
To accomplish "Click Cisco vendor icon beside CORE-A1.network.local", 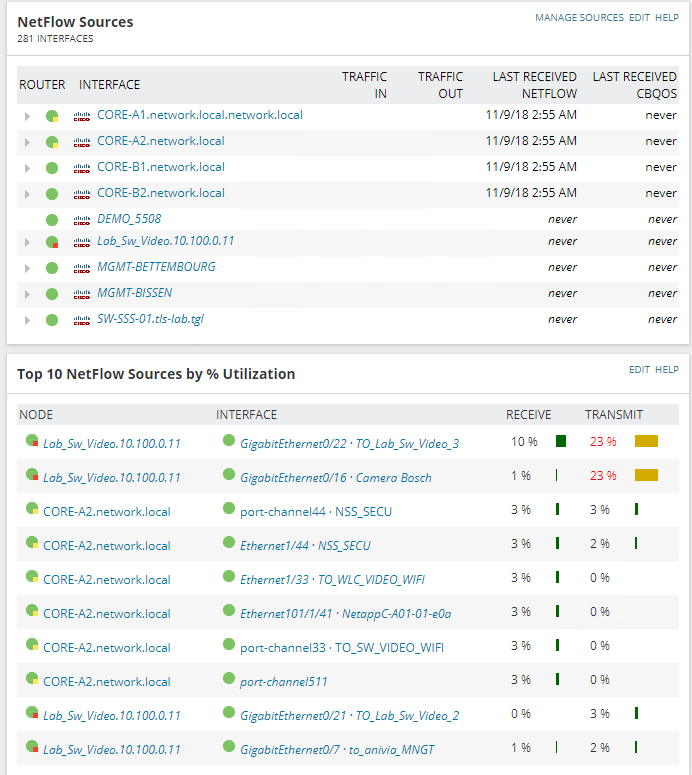I will 82,117.
